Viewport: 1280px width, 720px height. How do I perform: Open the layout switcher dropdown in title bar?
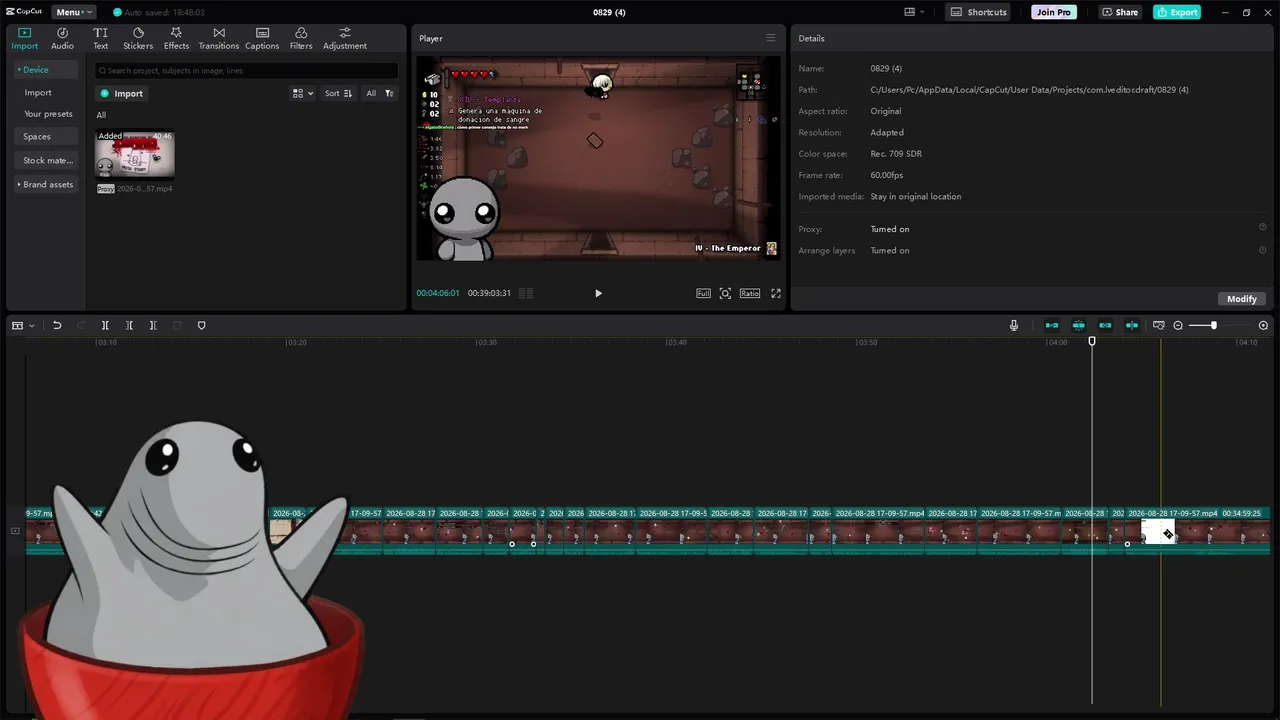coord(914,12)
